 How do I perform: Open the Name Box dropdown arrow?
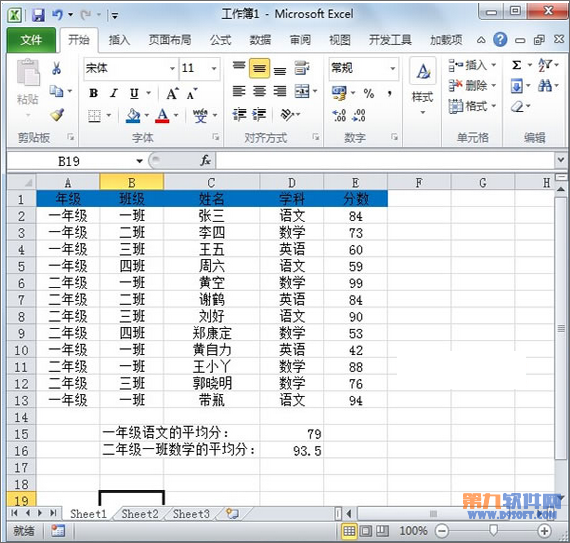[x=139, y=161]
